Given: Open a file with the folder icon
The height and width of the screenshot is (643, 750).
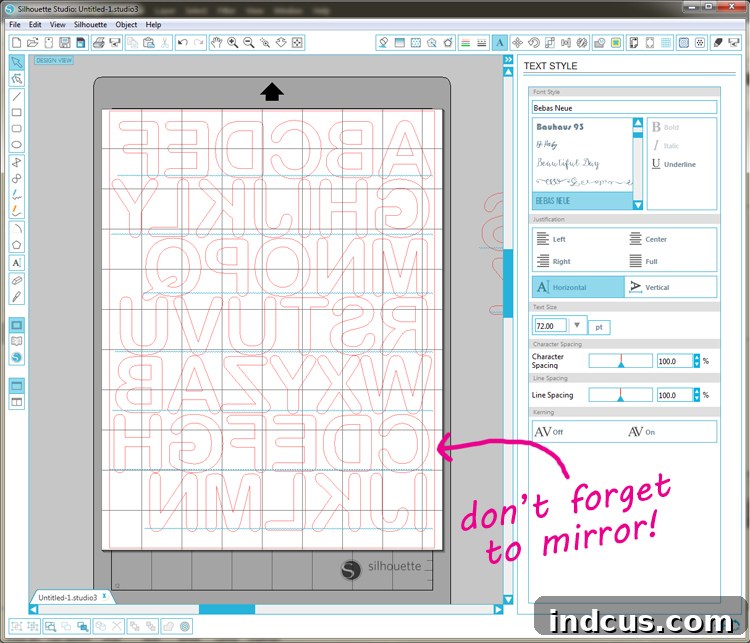Looking at the screenshot, I should pyautogui.click(x=33, y=43).
